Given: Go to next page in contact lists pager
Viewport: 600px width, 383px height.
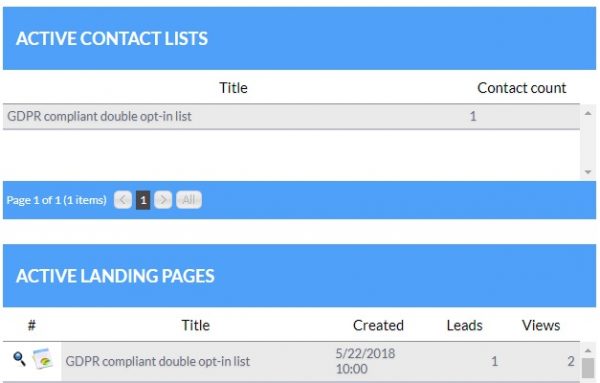Looking at the screenshot, I should (163, 200).
